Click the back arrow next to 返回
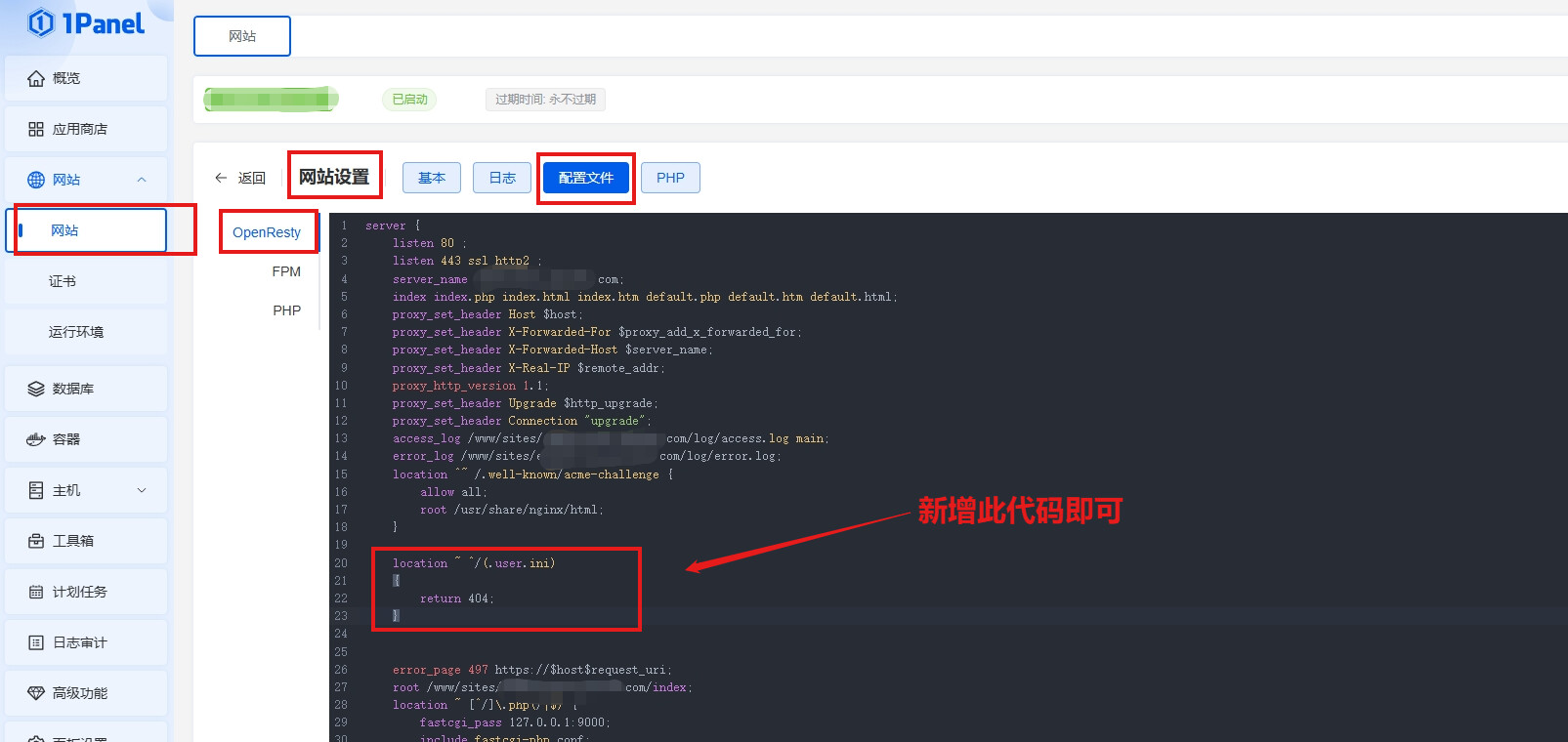Image resolution: width=1568 pixels, height=742 pixels. point(221,178)
